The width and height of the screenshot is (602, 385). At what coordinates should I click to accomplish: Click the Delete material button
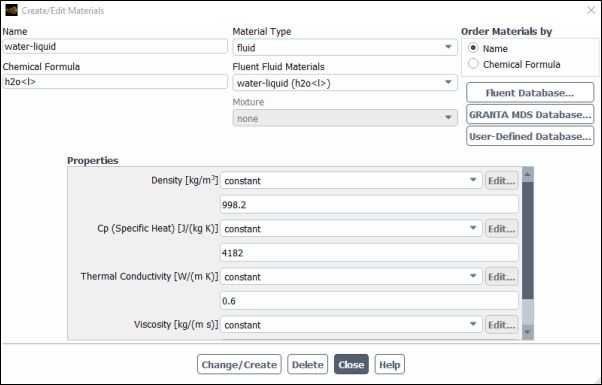(x=308, y=364)
